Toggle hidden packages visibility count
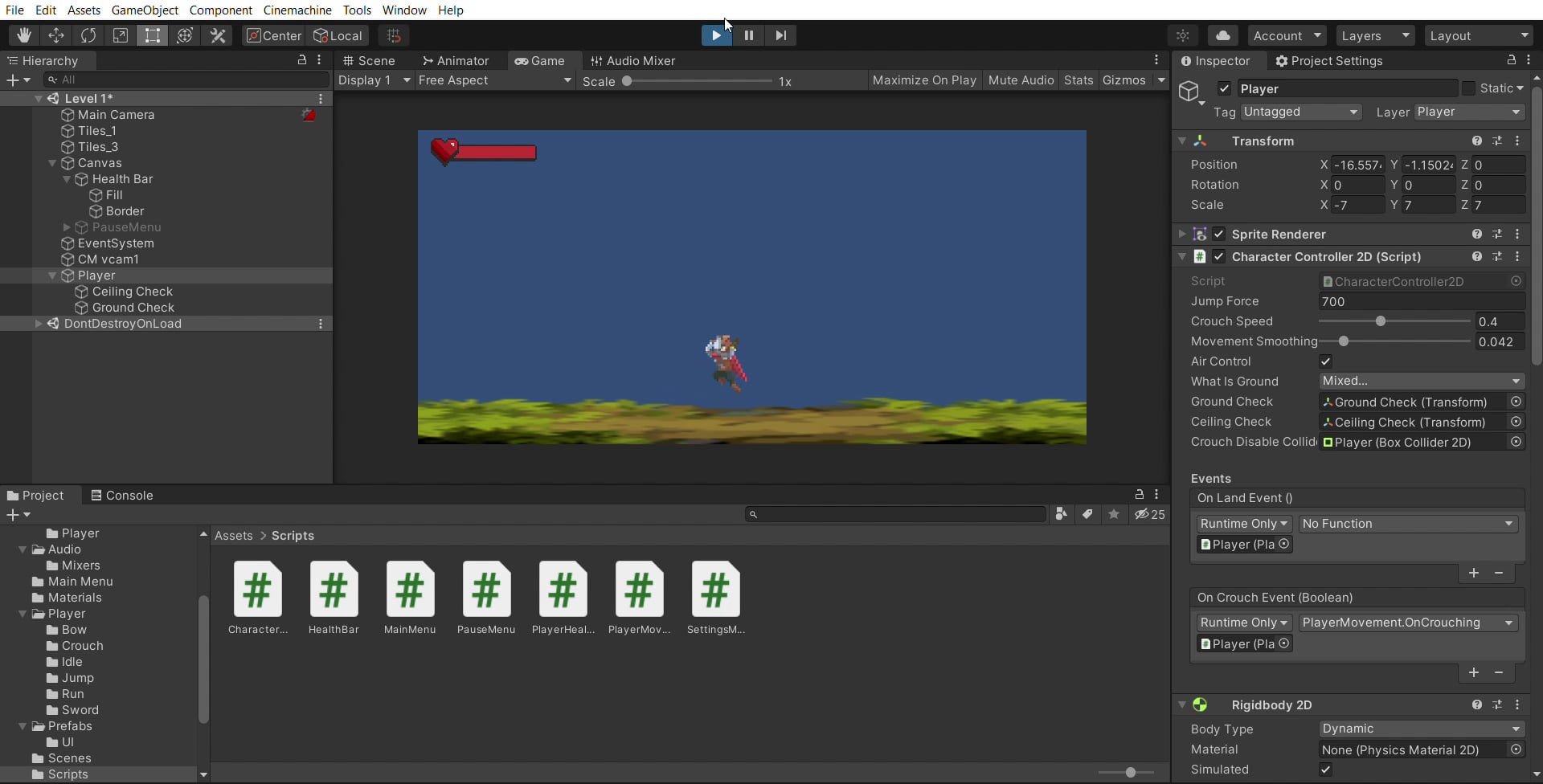This screenshot has height=784, width=1543. pyautogui.click(x=1150, y=514)
